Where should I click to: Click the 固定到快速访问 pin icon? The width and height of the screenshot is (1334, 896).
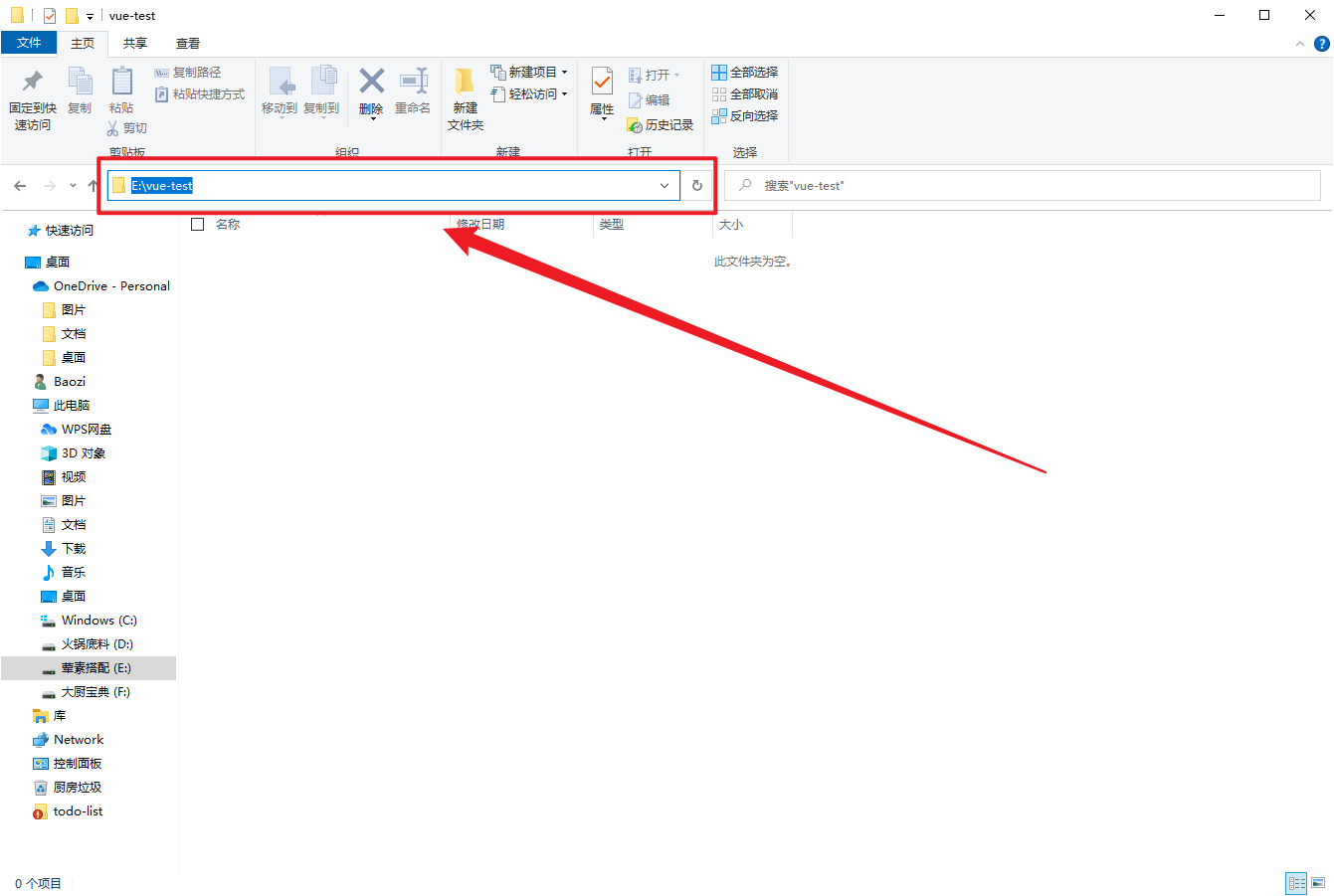pos(33,81)
